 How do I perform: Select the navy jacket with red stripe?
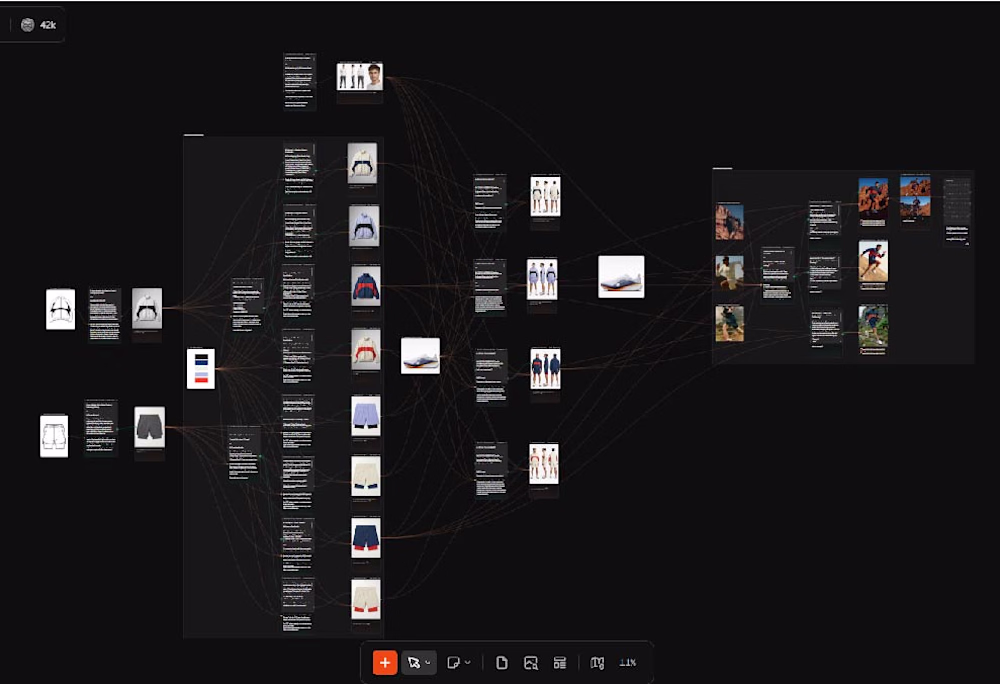(x=366, y=286)
